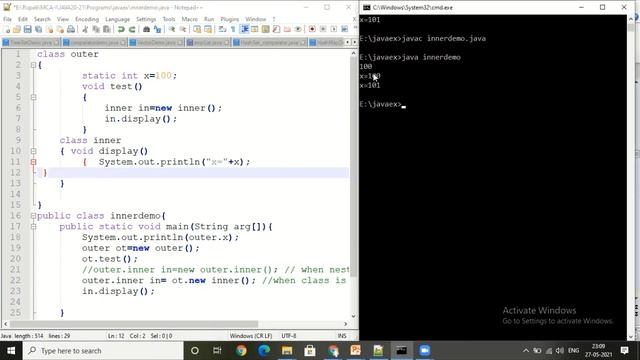Click the Open file toolbar icon
The image size is (640, 360).
point(17,29)
